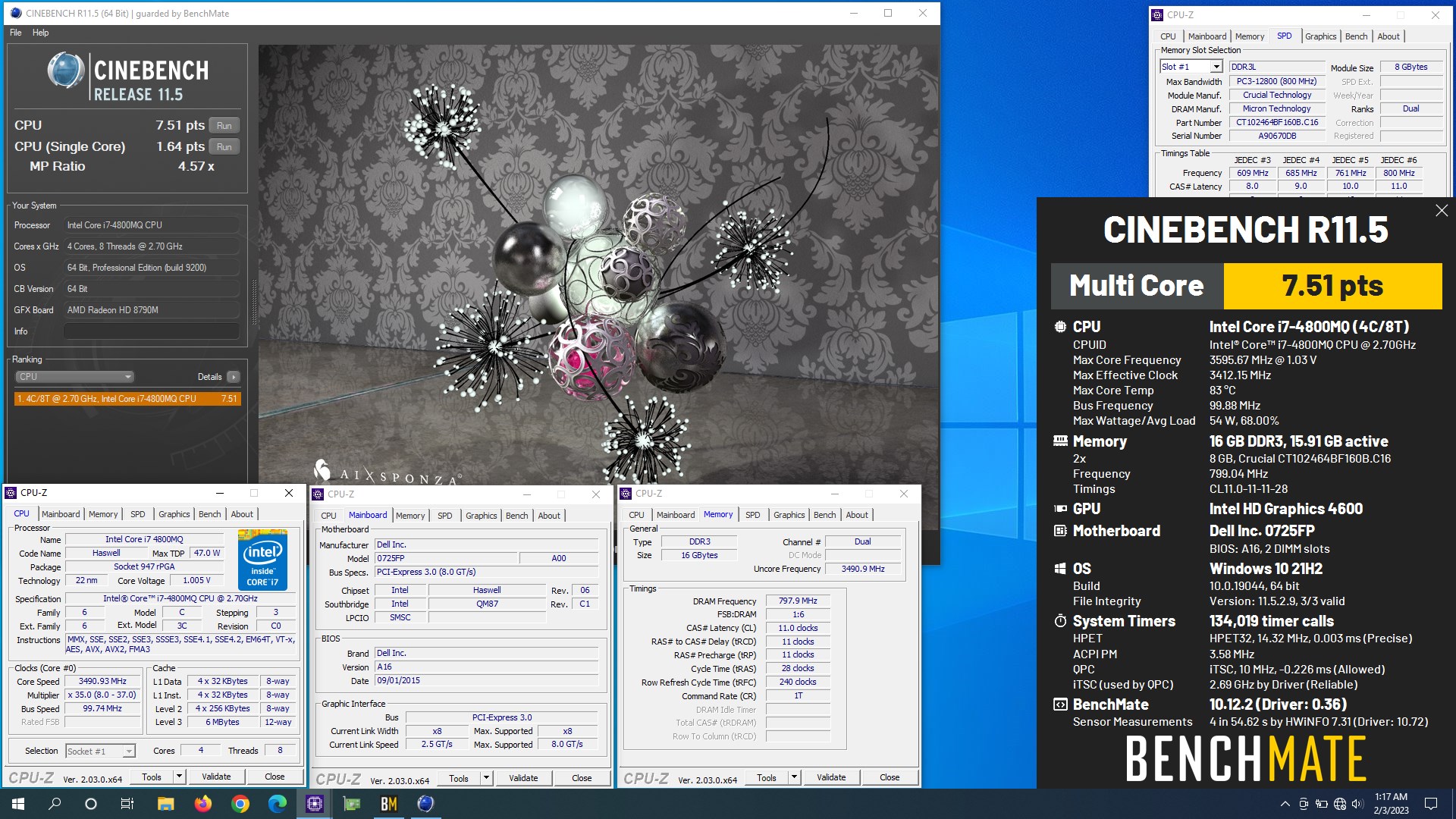Viewport: 1456px width, 819px height.
Task: Open the notification center
Action: [x=1431, y=804]
